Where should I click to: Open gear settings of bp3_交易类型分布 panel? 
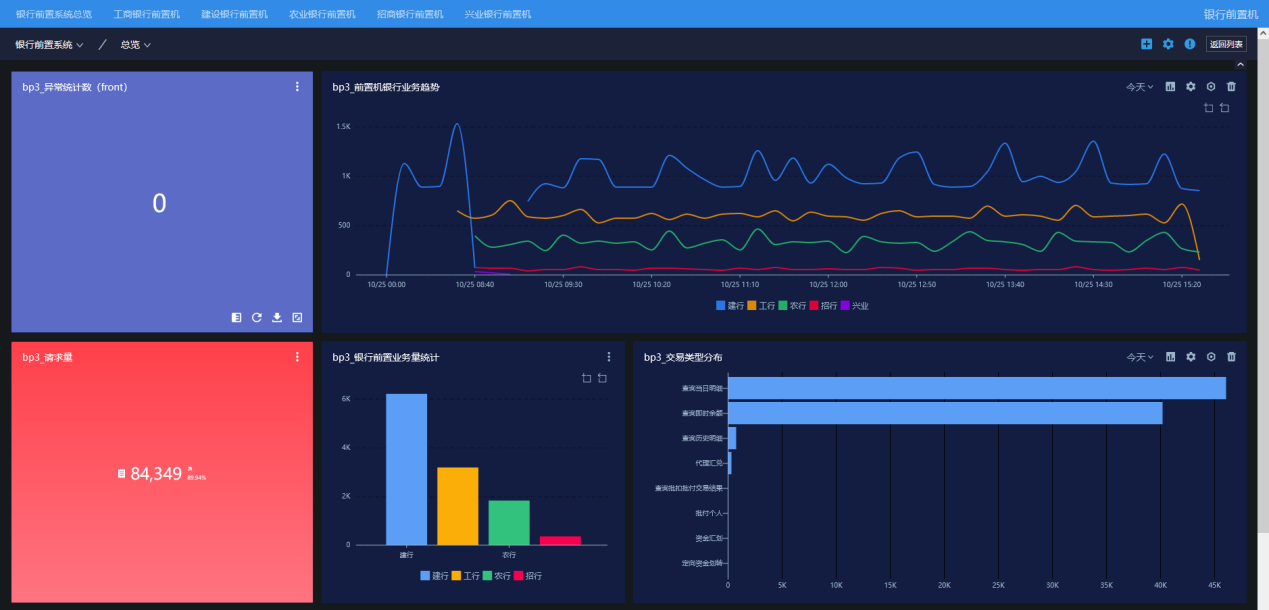[1190, 357]
